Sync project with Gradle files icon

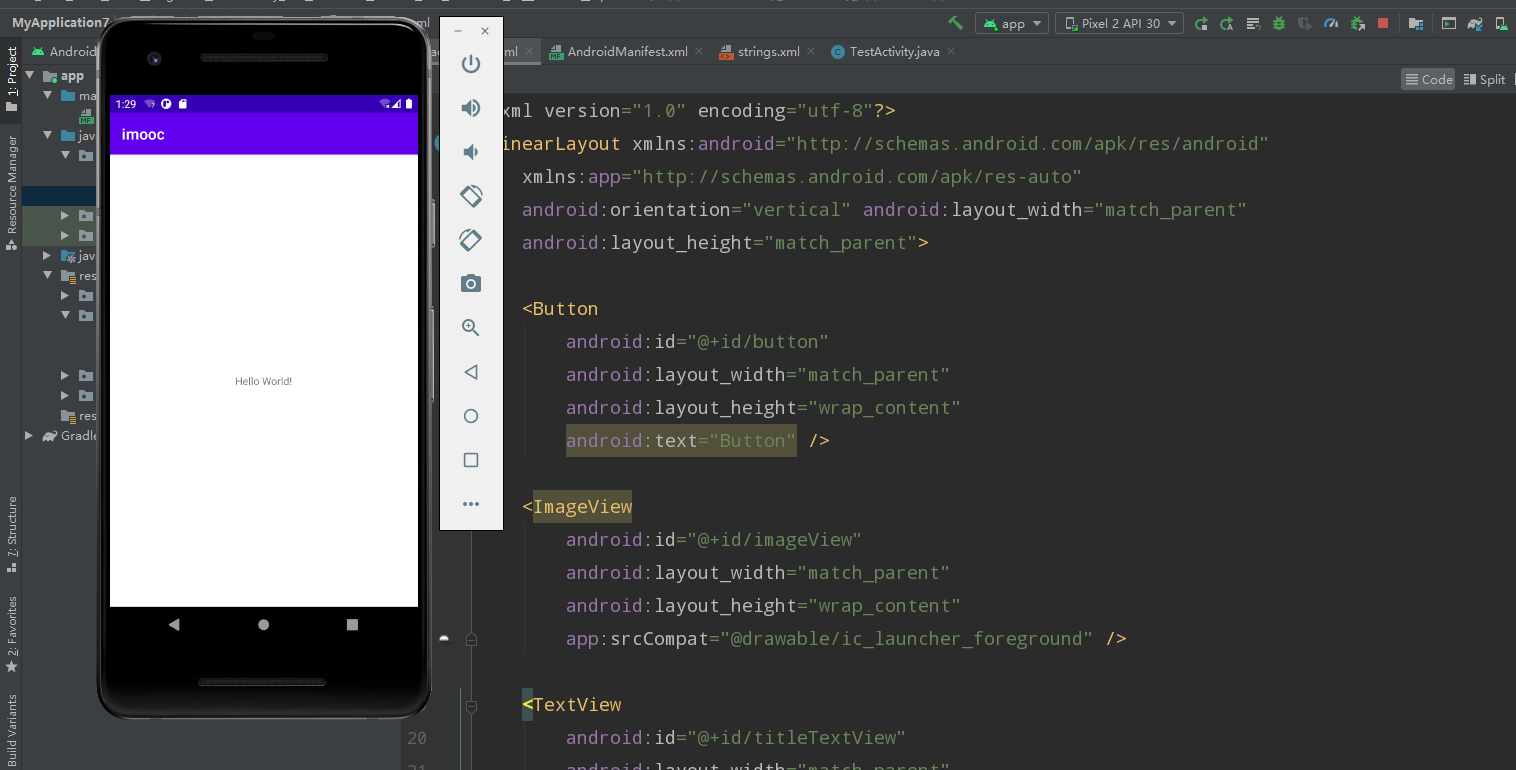coord(1474,23)
